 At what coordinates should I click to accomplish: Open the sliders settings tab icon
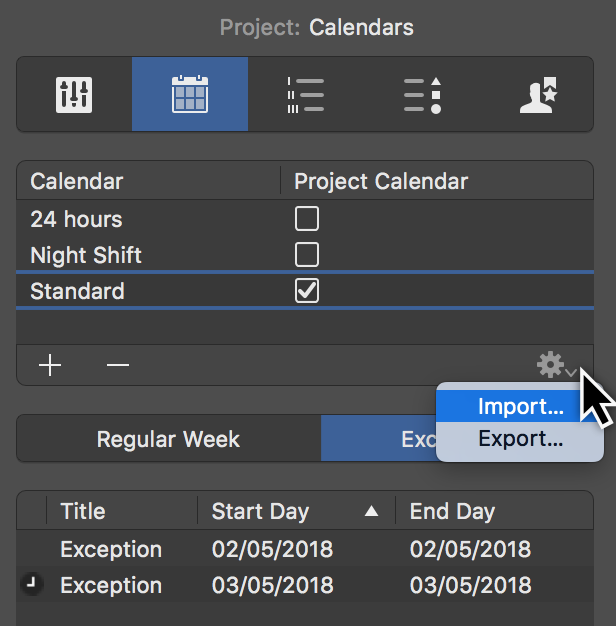click(x=75, y=95)
